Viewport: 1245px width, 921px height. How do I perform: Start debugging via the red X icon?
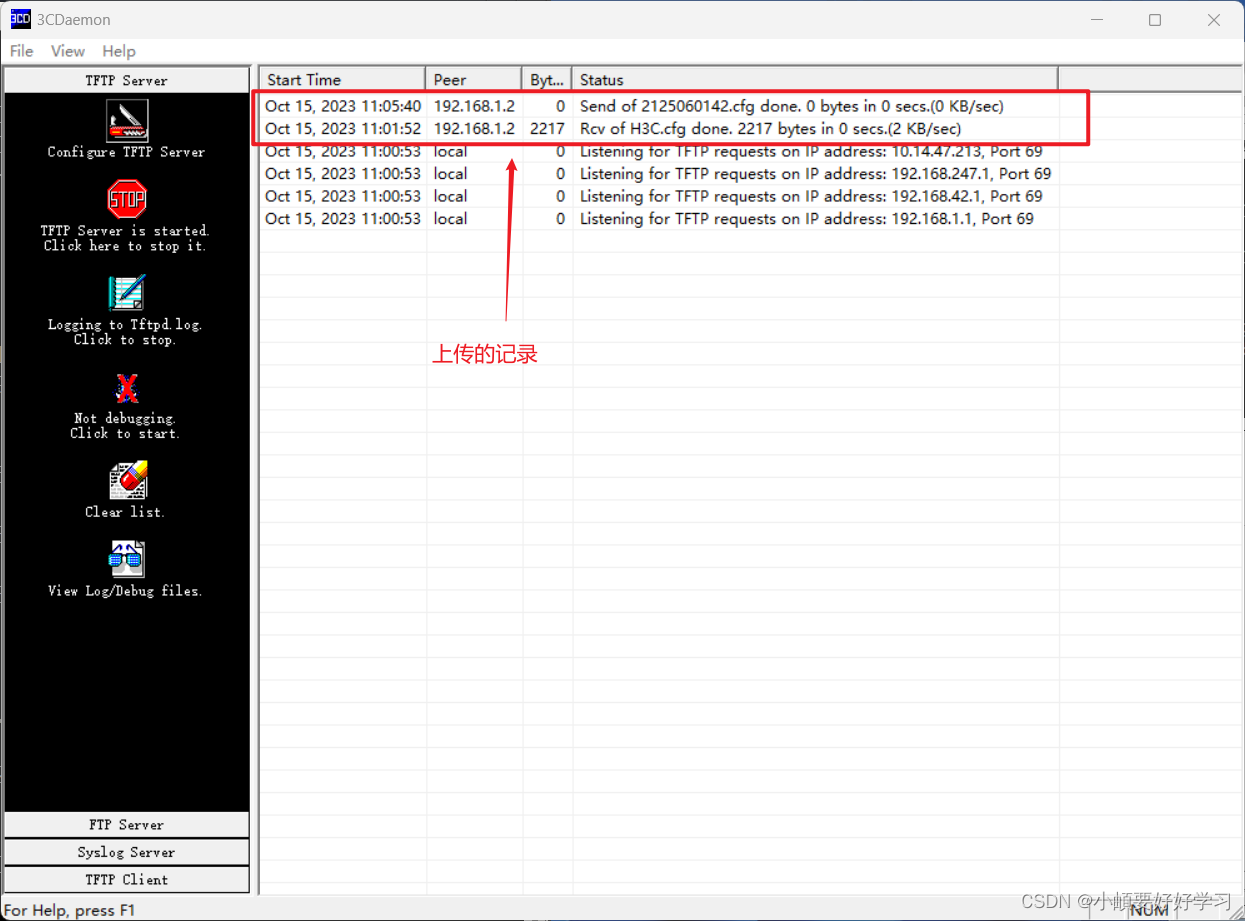point(127,388)
